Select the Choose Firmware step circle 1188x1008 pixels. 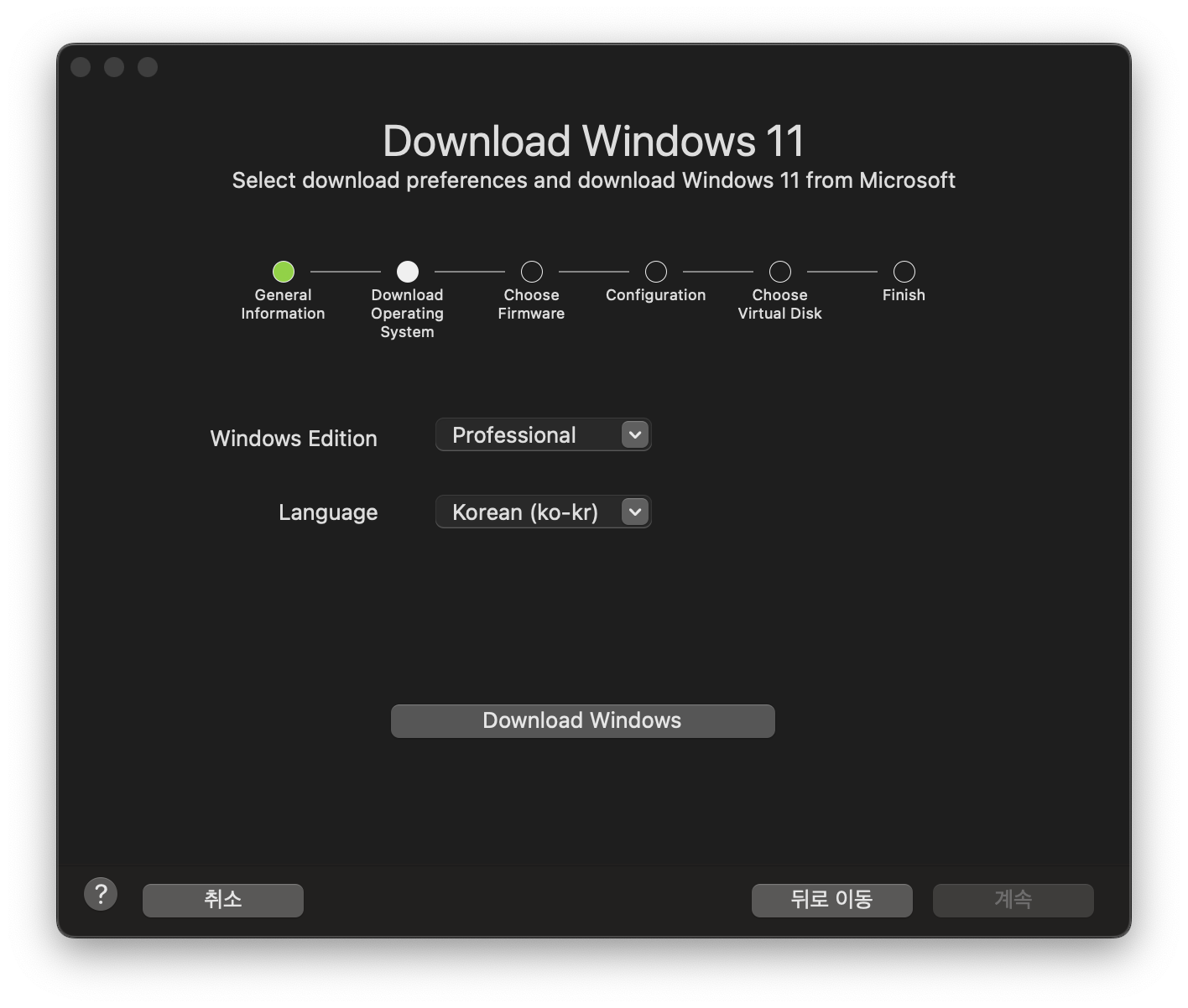(x=532, y=272)
